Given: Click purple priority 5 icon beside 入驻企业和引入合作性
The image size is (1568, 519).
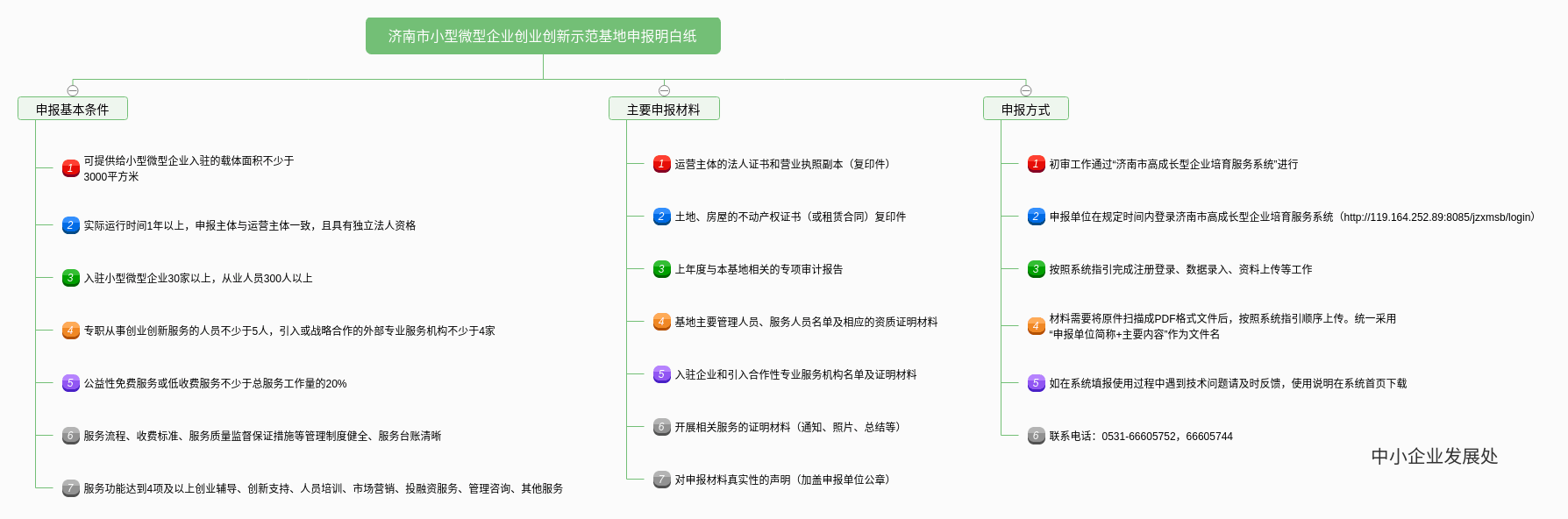Looking at the screenshot, I should (x=662, y=374).
